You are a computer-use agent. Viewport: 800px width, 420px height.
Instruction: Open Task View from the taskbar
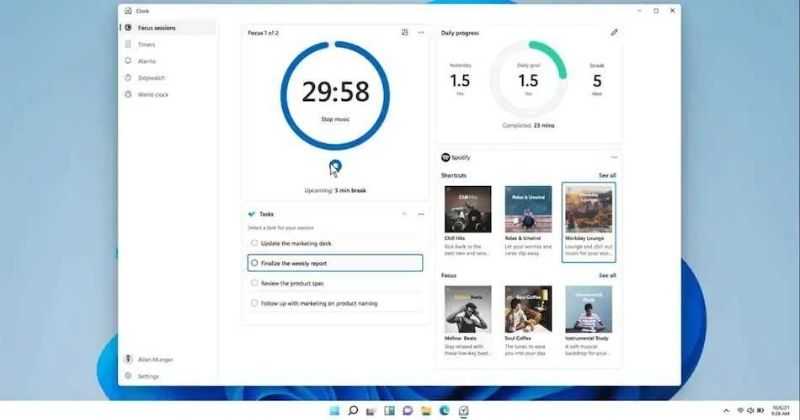371,411
